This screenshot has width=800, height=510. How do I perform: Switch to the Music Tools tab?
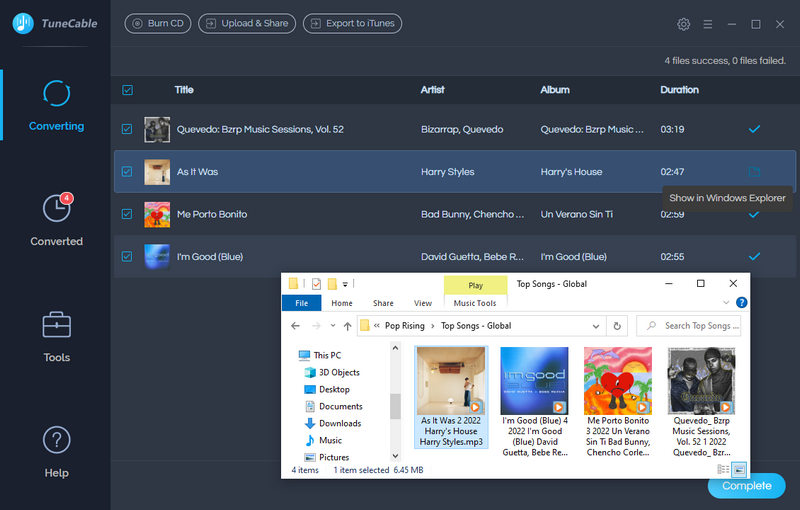(474, 303)
